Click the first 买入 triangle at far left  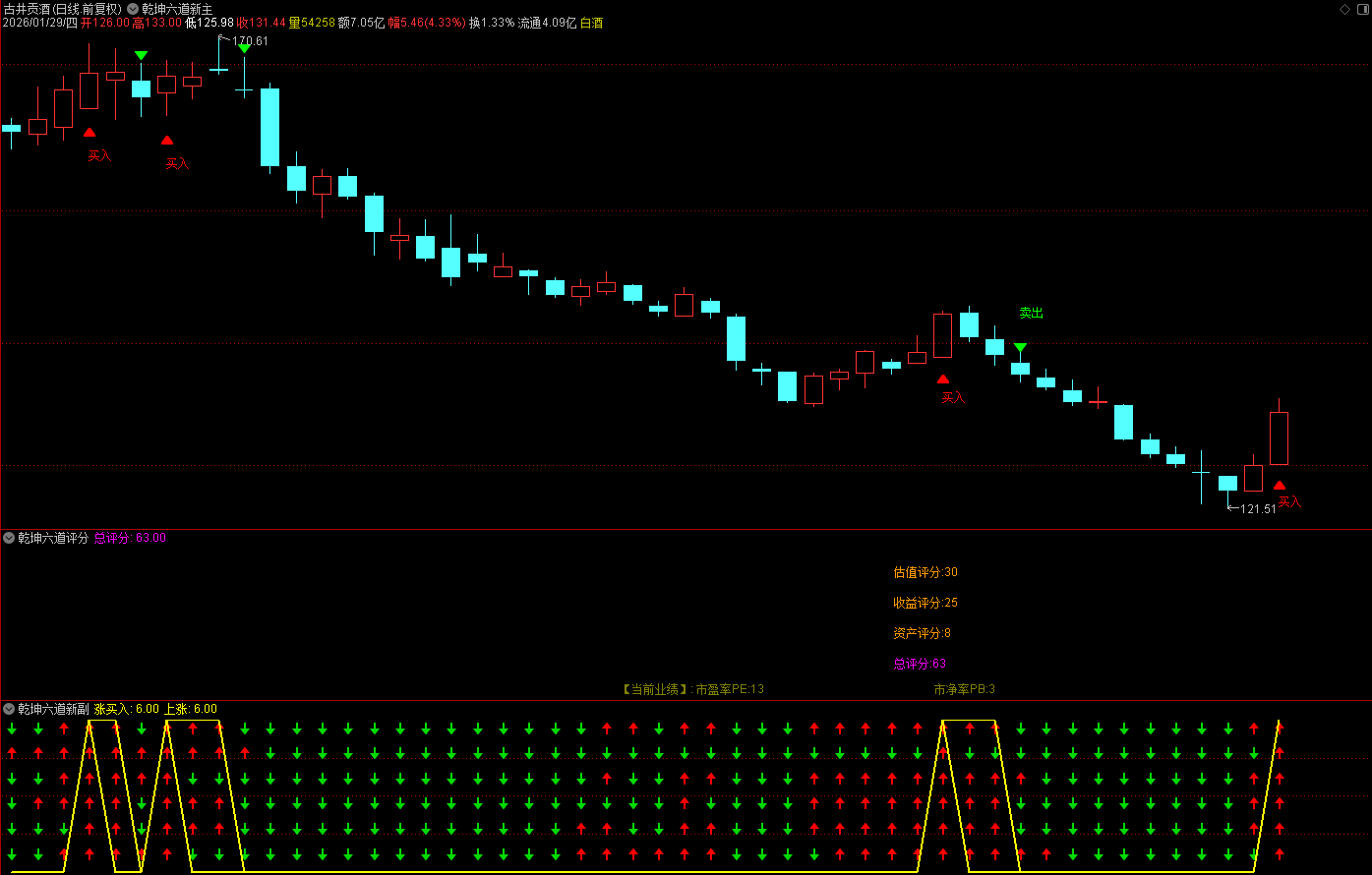[x=89, y=132]
